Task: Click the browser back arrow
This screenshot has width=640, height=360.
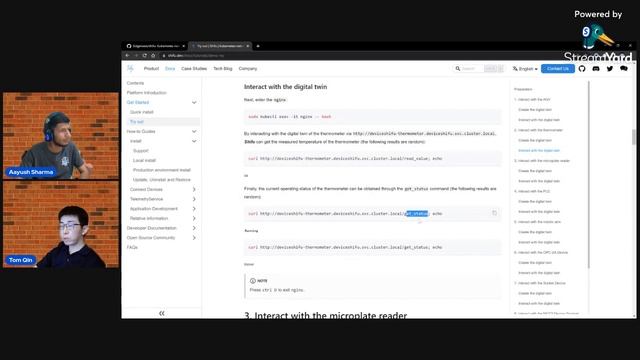Action: pyautogui.click(x=127, y=56)
